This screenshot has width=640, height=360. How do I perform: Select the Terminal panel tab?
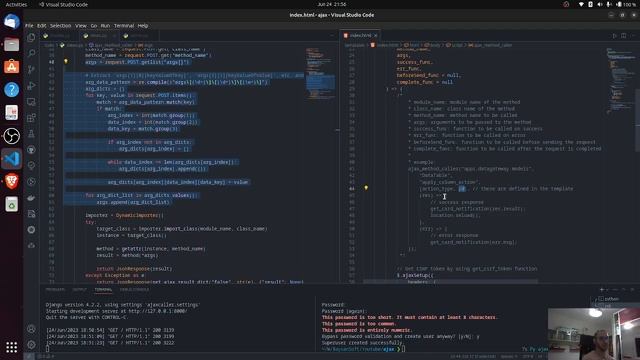click(x=103, y=289)
